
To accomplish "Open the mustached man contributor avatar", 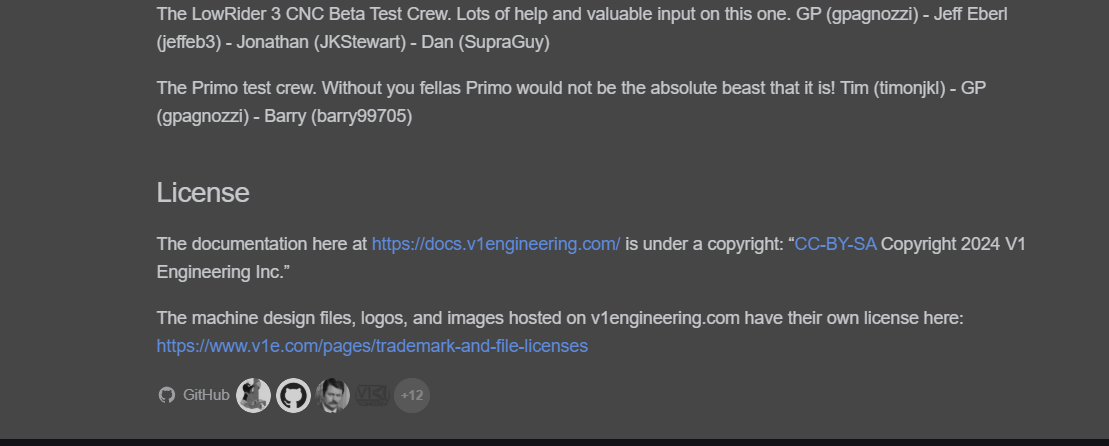I will coord(332,395).
